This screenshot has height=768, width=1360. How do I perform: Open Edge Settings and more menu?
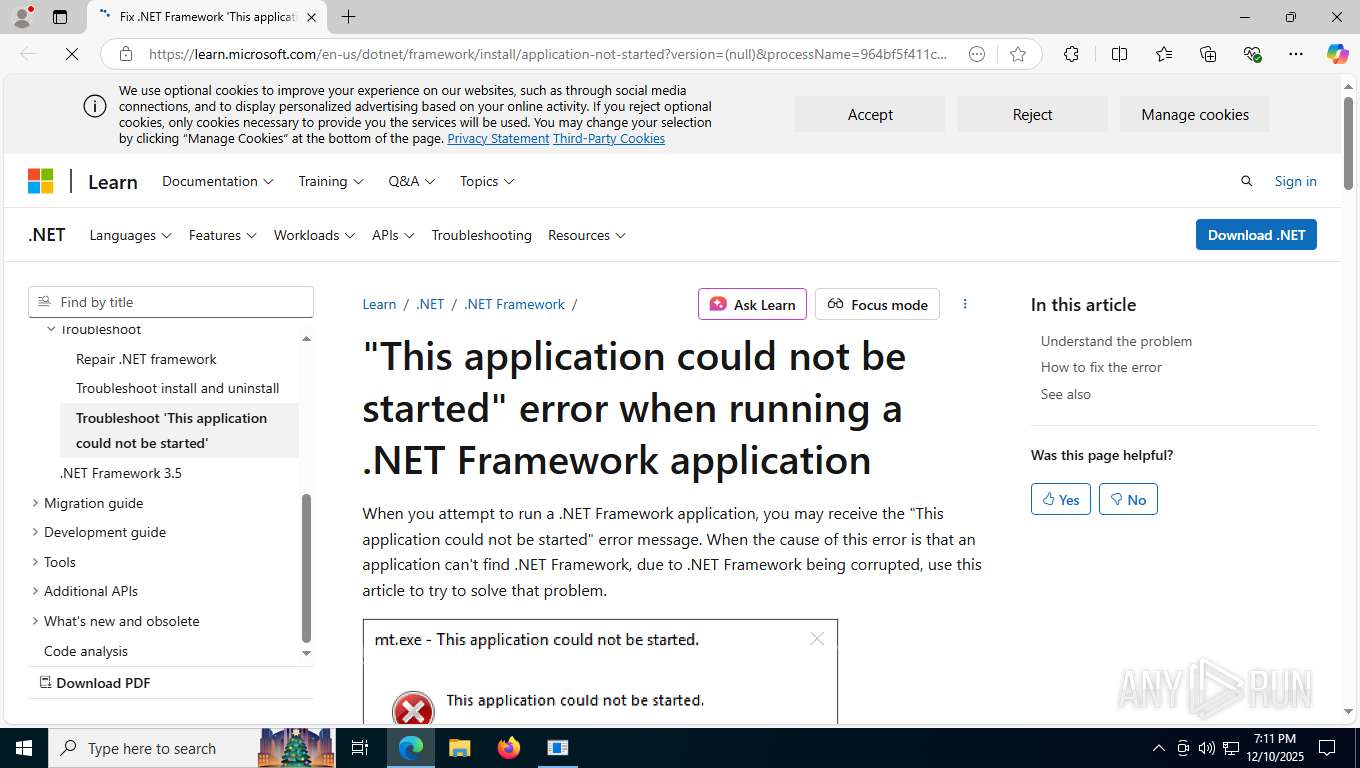tap(1296, 54)
